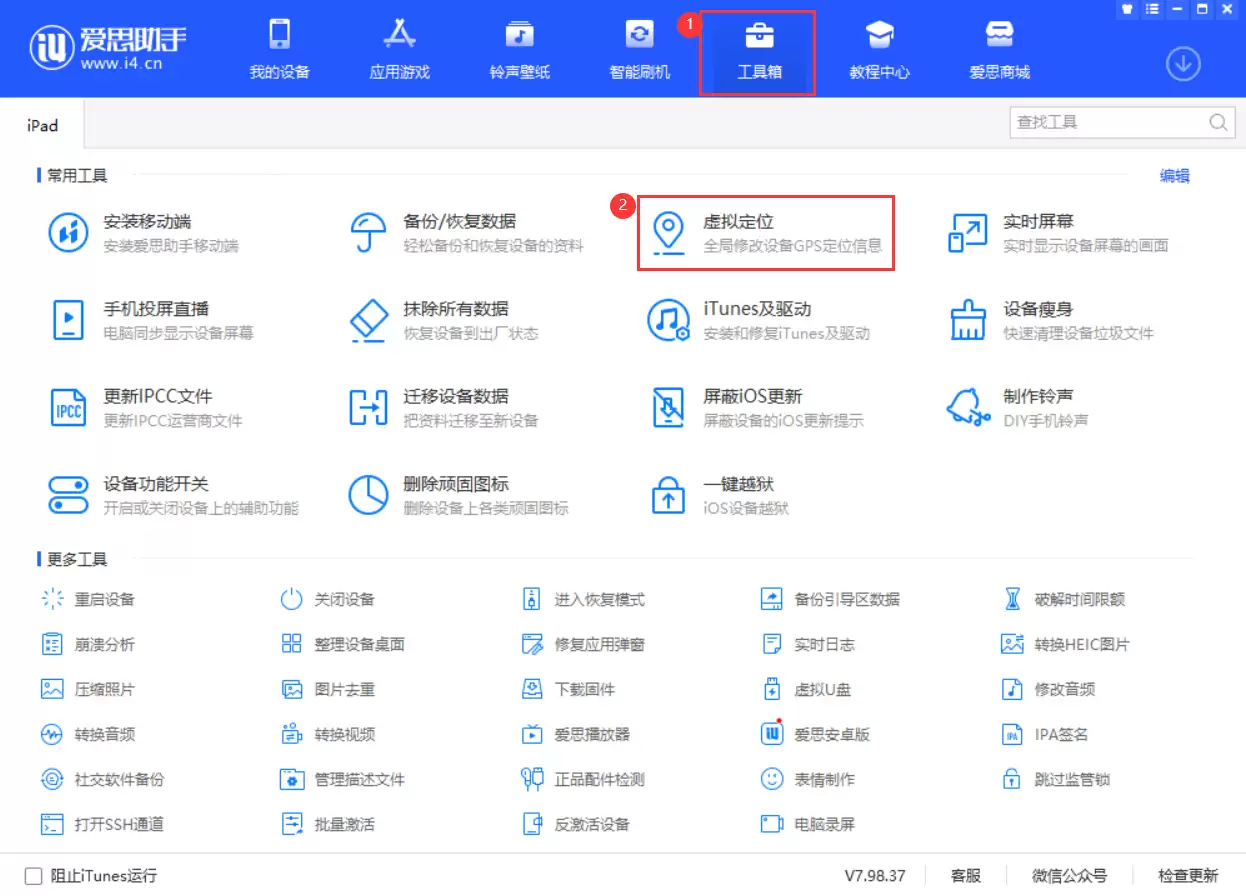1246x896 pixels.
Task: Click the search magnifier icon
Action: click(1218, 122)
